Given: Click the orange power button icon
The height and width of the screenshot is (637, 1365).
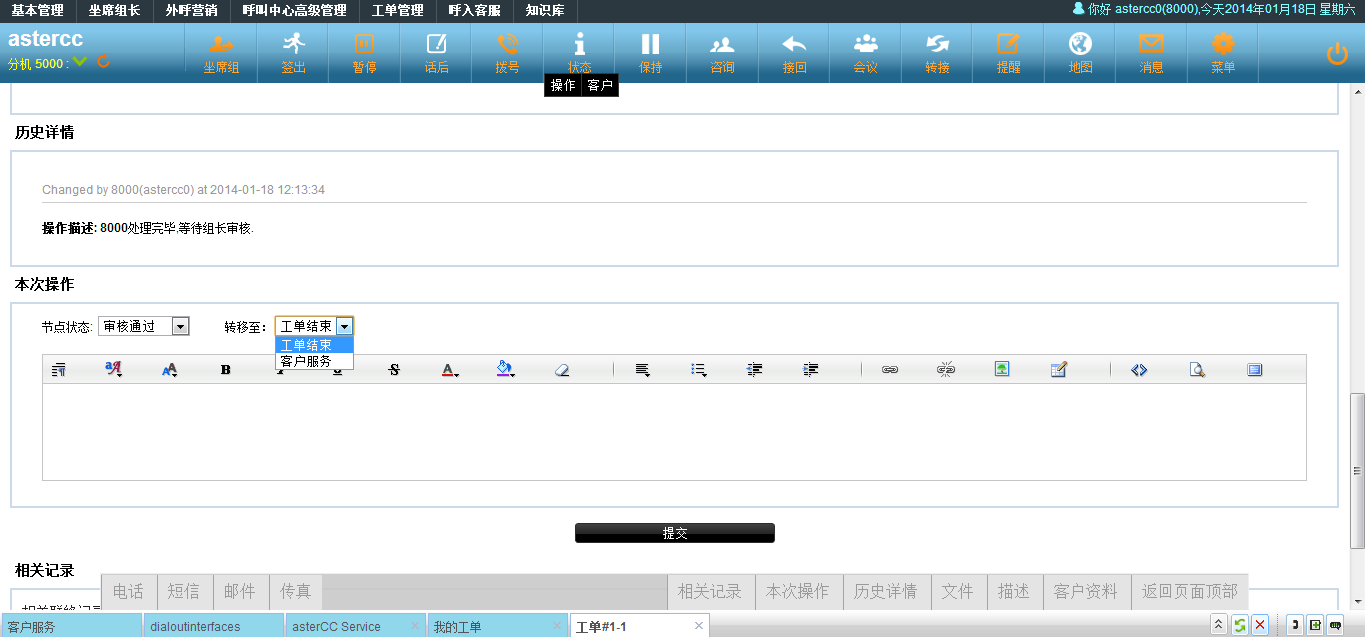Looking at the screenshot, I should coord(1337,54).
